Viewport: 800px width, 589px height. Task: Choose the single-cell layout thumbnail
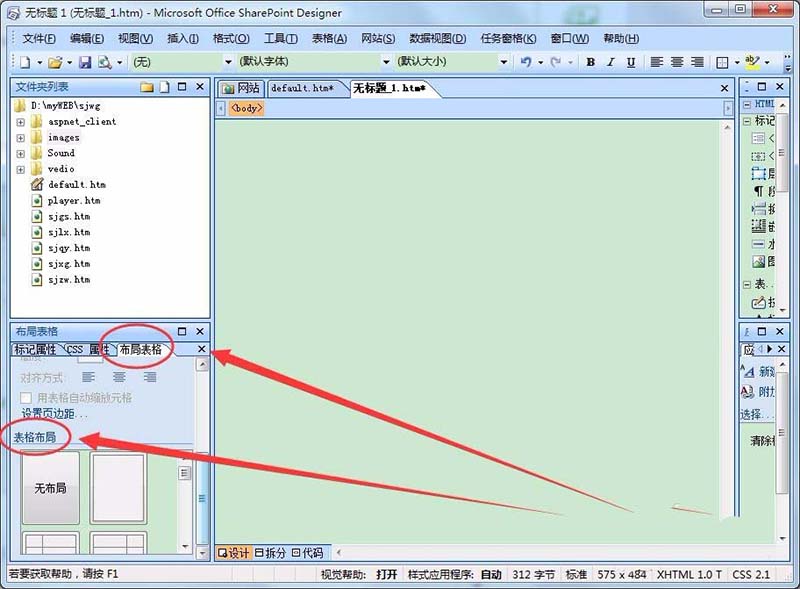click(118, 488)
